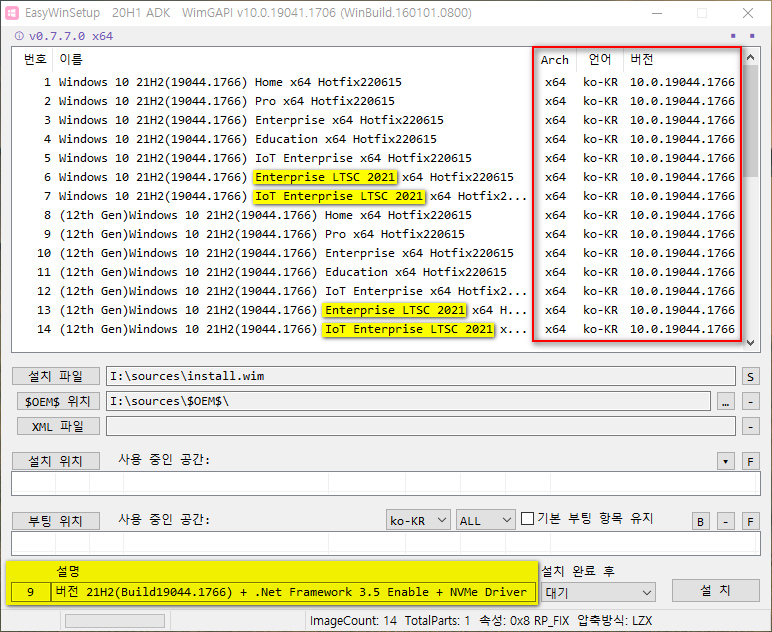Screen dimensions: 772x632
Task: Click the F button on the boot location row
Action: click(750, 521)
